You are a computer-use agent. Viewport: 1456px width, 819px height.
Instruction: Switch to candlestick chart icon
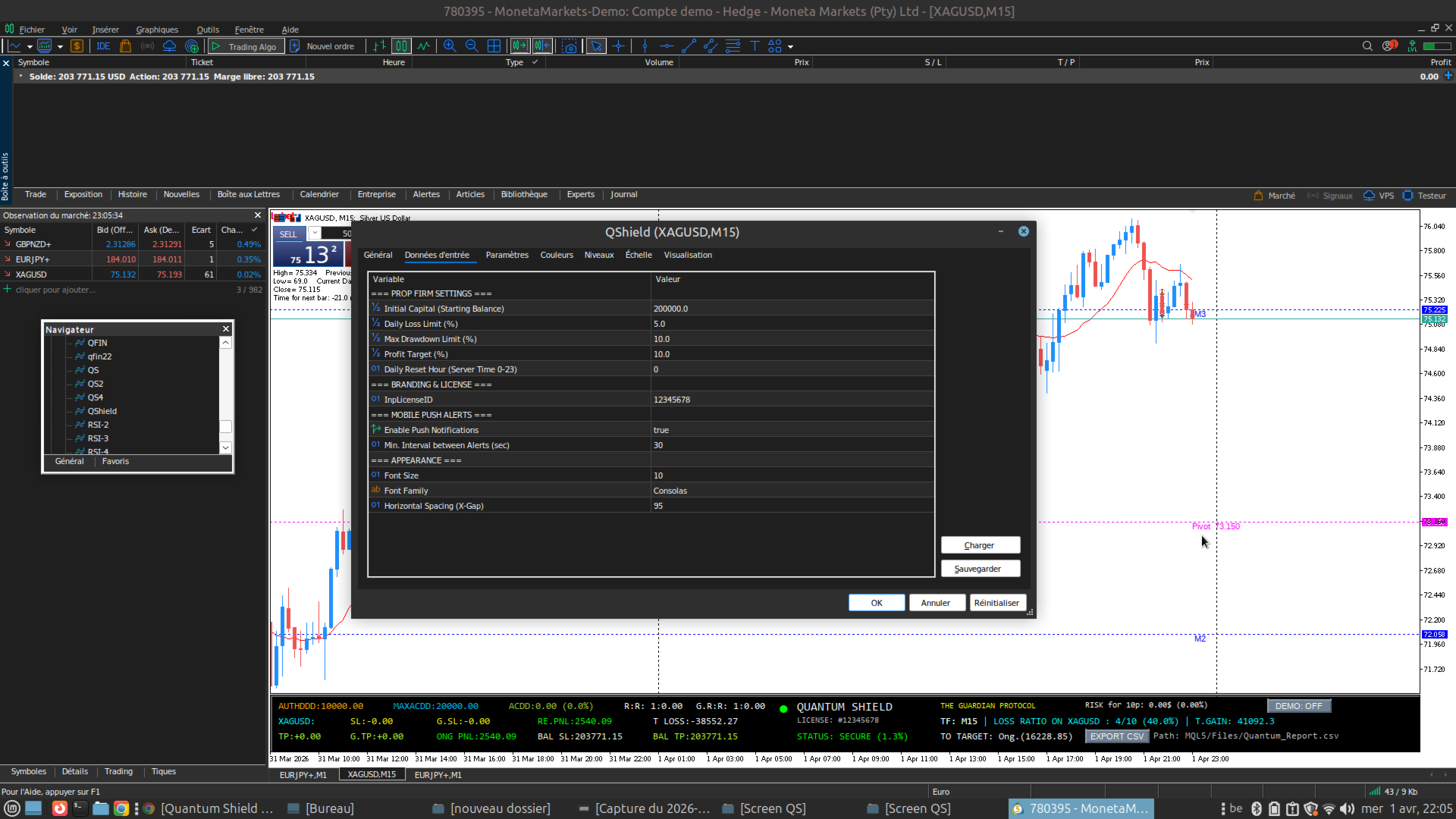tap(401, 46)
